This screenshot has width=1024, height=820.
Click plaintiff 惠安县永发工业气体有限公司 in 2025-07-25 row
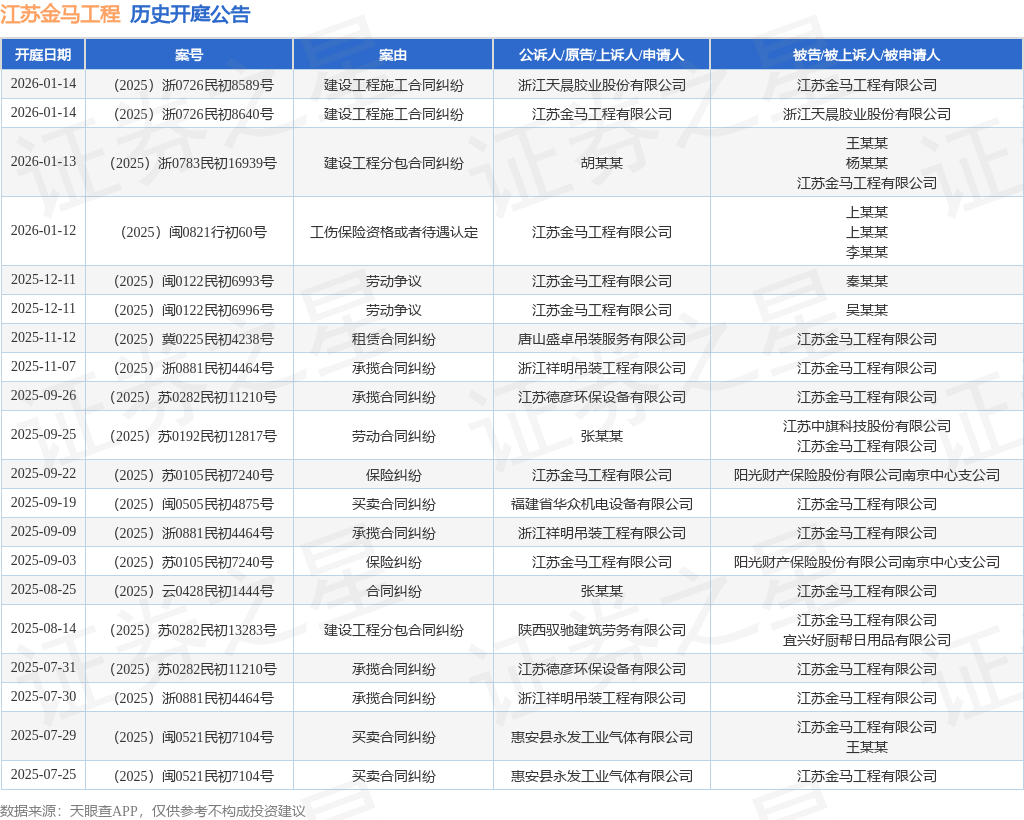pos(601,776)
